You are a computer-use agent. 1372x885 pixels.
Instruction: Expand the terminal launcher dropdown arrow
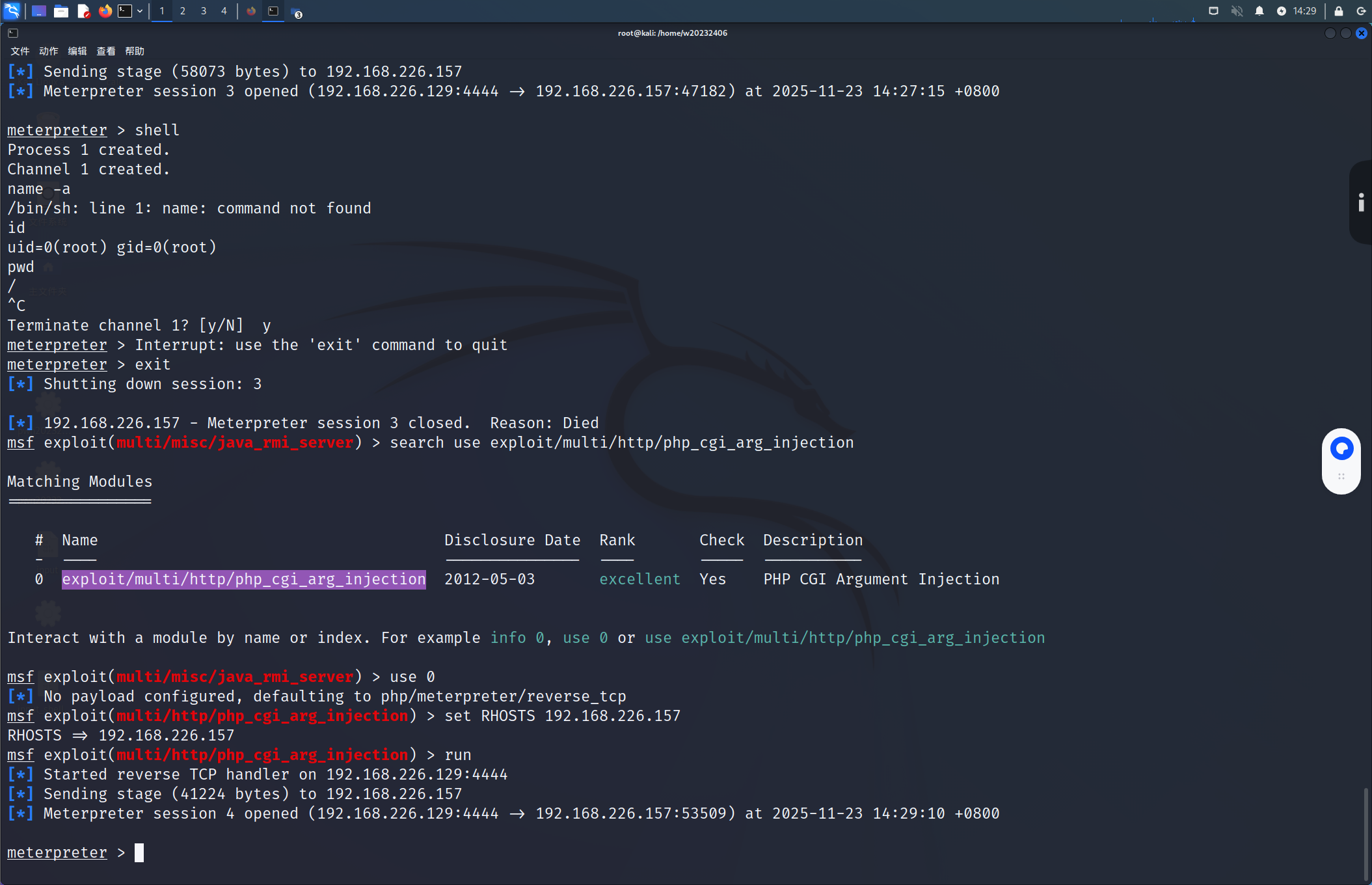pyautogui.click(x=140, y=11)
